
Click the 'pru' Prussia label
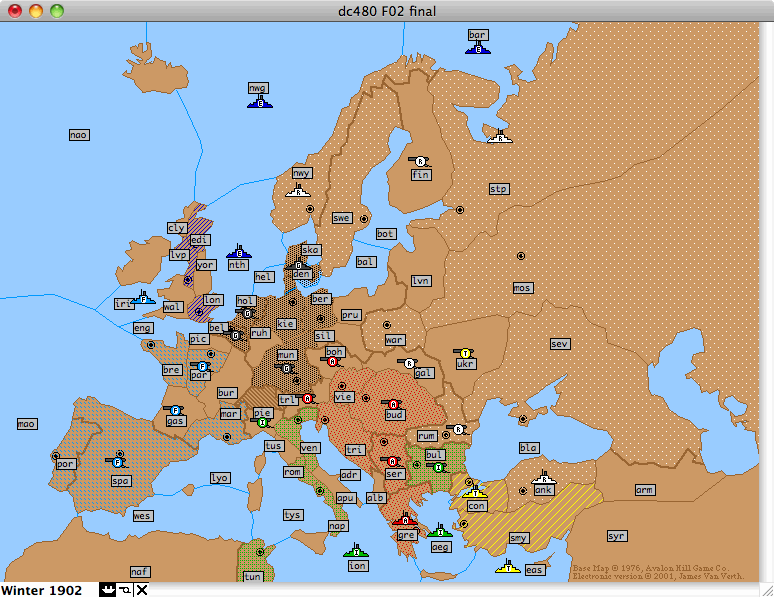[351, 315]
